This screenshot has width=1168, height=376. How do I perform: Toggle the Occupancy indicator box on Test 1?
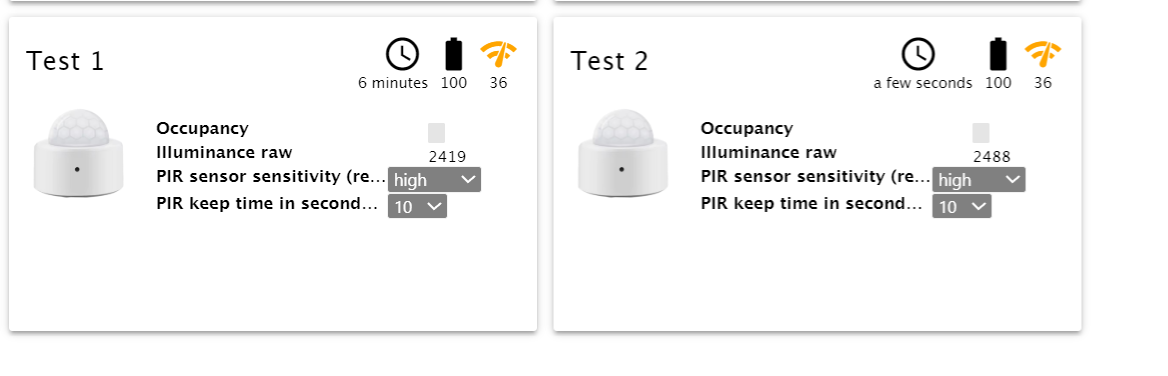[x=437, y=133]
